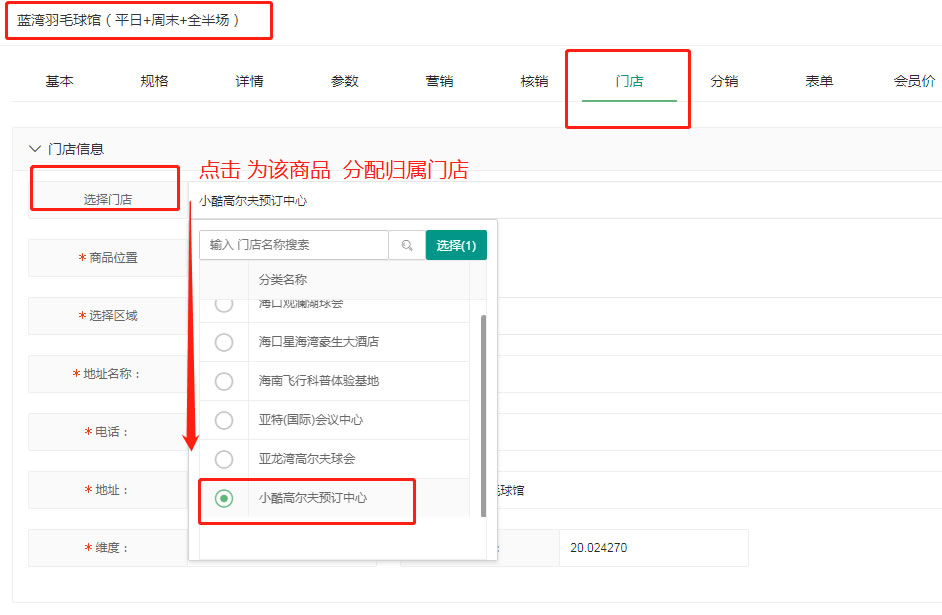The width and height of the screenshot is (942, 615).
Task: Switch to the 基本 tab
Action: 59,81
